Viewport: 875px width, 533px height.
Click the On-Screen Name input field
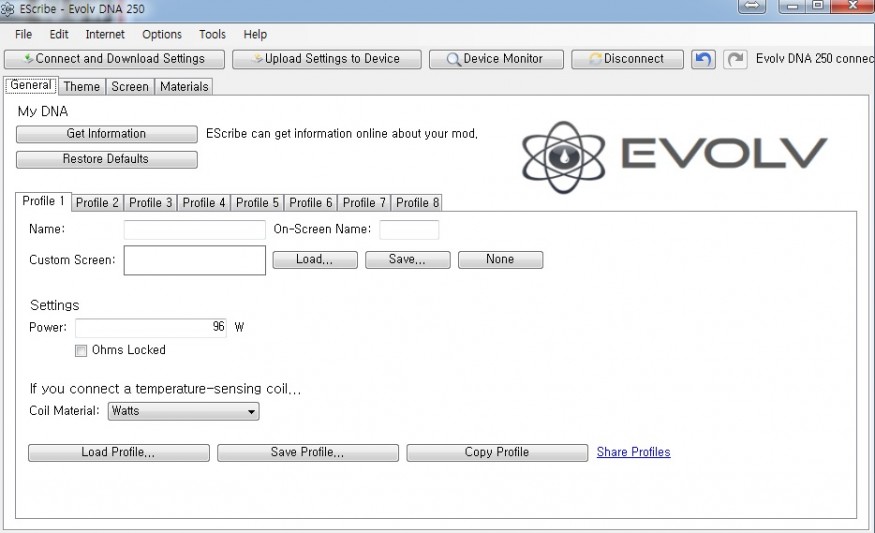(x=409, y=230)
